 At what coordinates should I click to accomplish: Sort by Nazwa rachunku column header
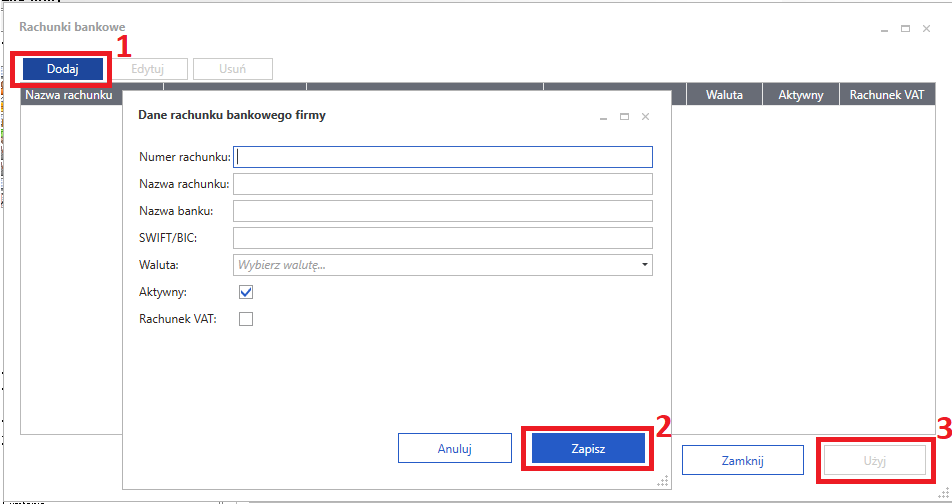70,96
